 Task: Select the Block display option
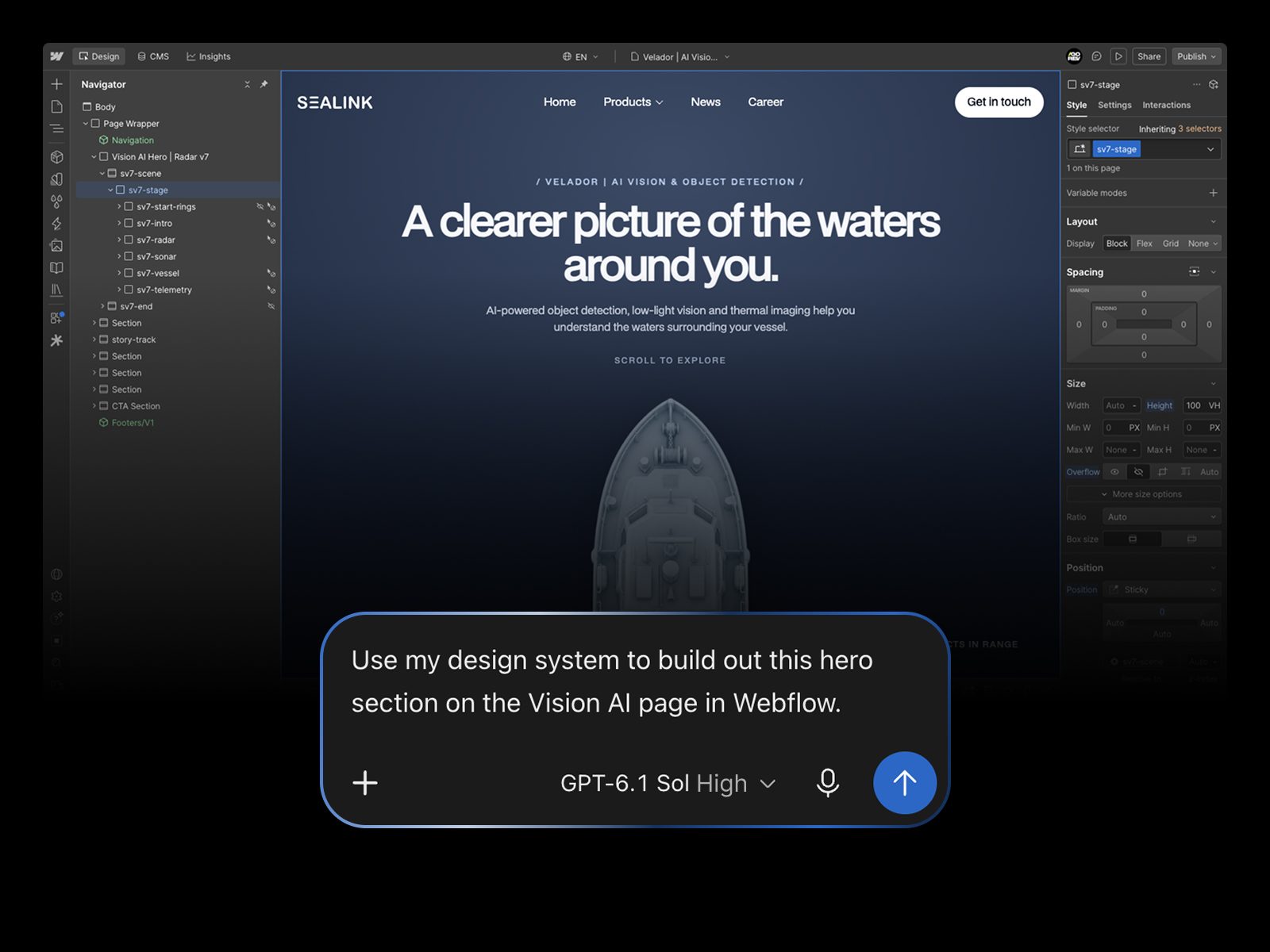1117,244
